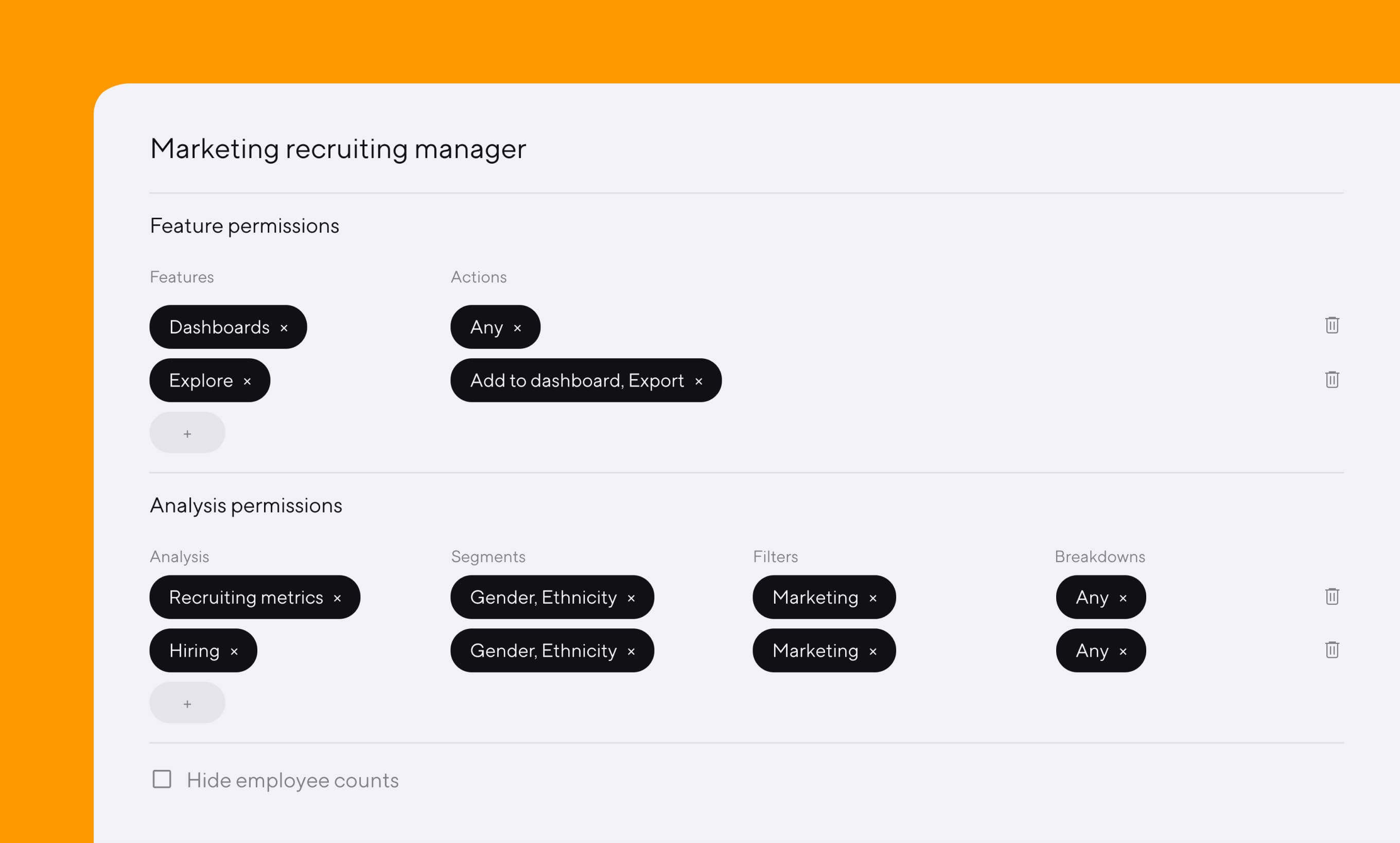Delete the Recruiting metrics analysis row
1400x843 pixels.
[1332, 596]
